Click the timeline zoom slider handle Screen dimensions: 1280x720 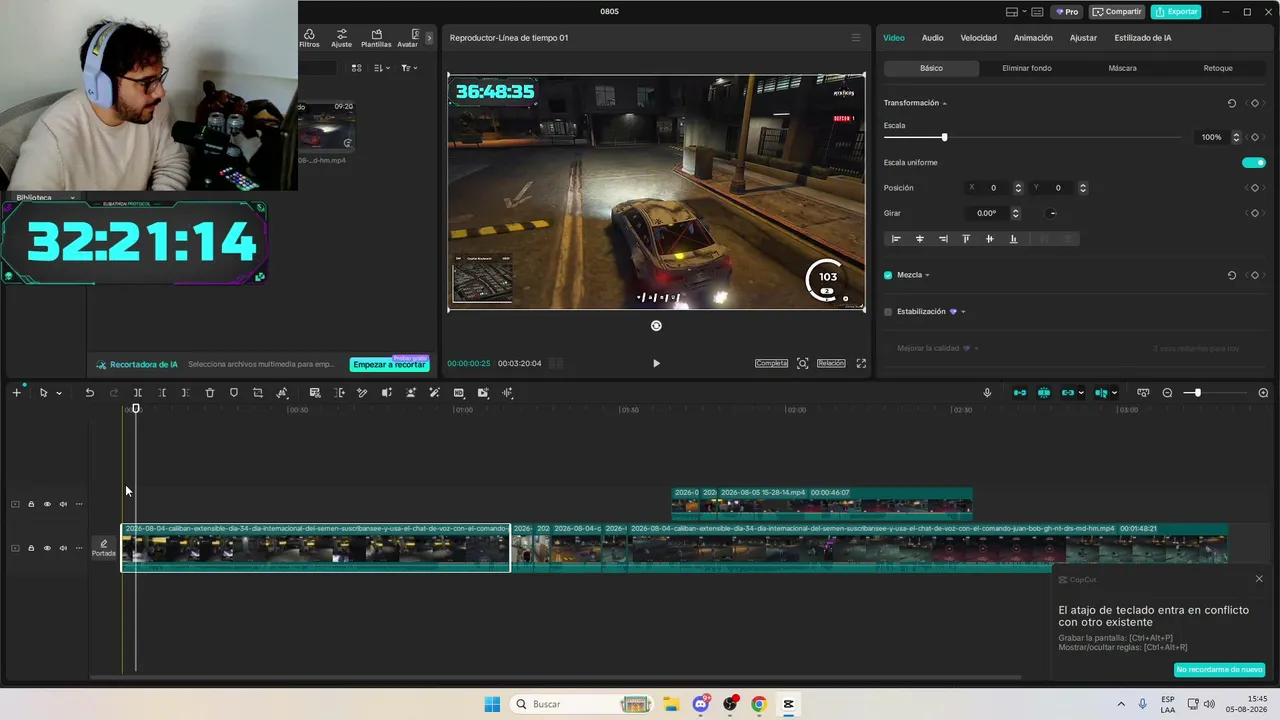[x=1197, y=393]
